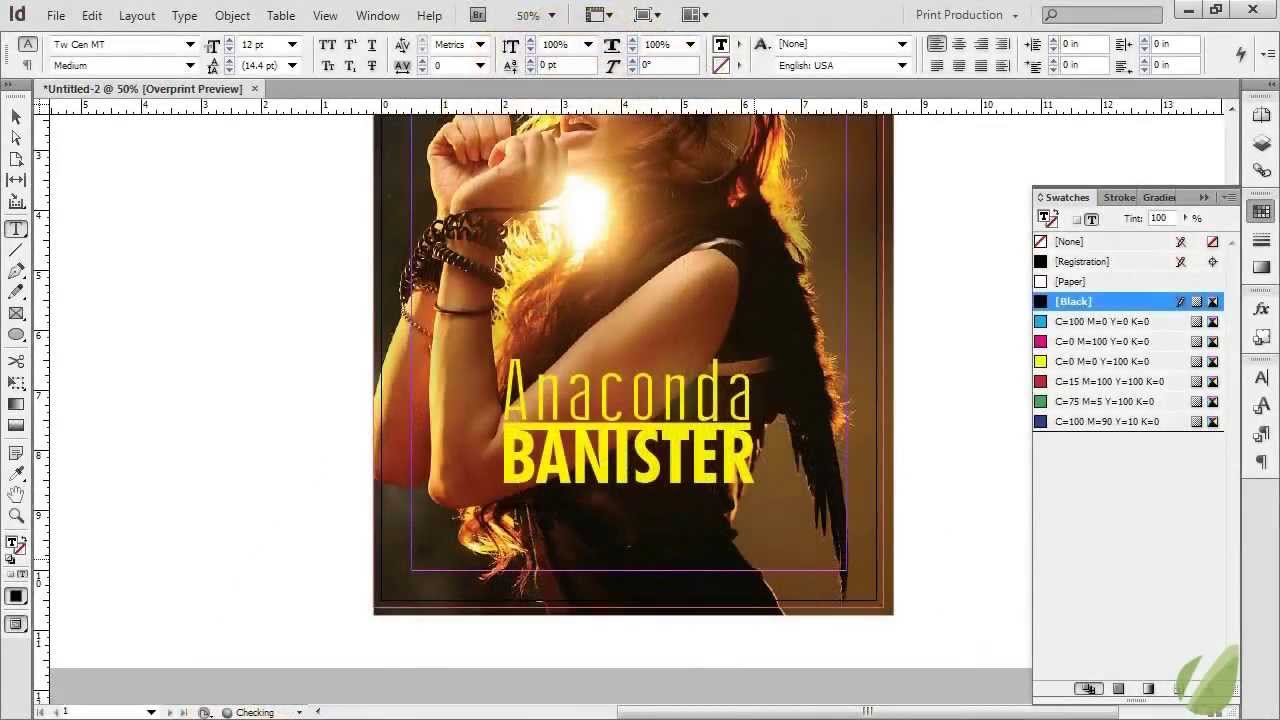
Task: Toggle Underline formatting
Action: [371, 44]
